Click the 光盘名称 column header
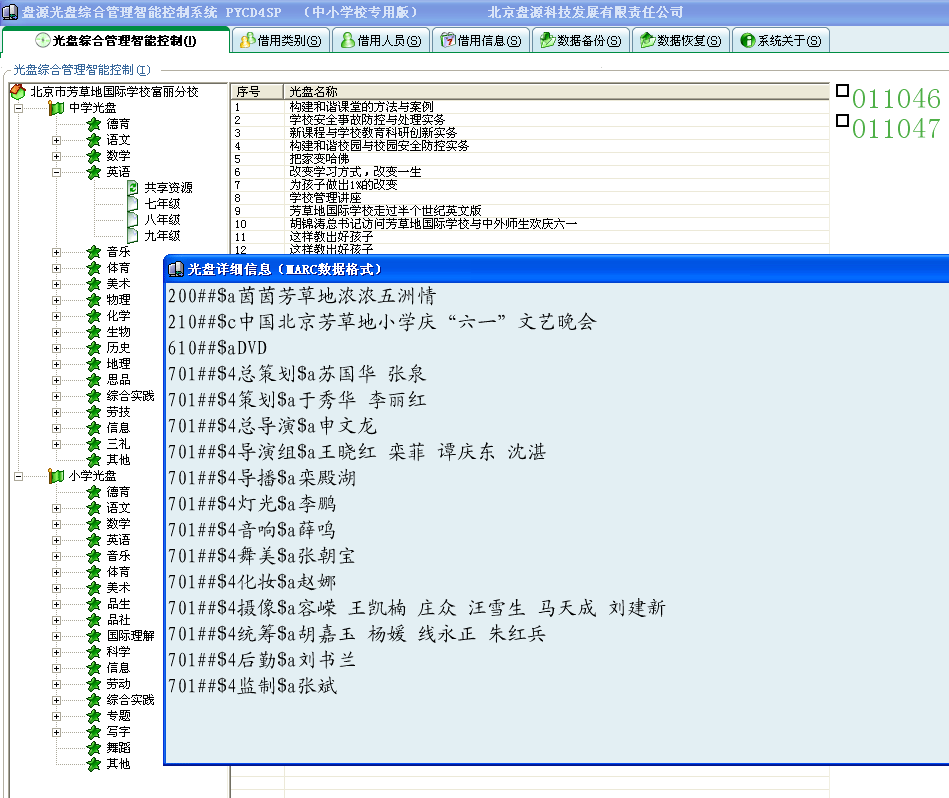Image resolution: width=949 pixels, height=798 pixels. [x=556, y=91]
